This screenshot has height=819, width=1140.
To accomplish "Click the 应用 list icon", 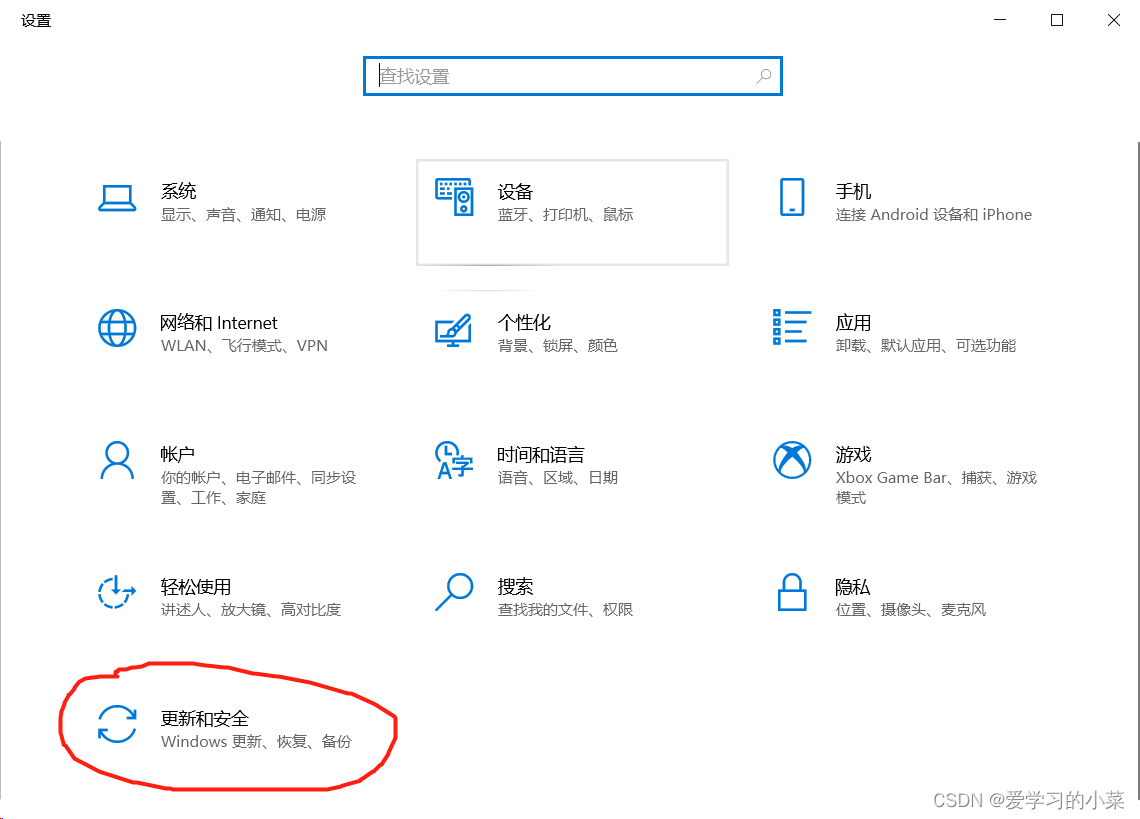I will click(x=792, y=327).
